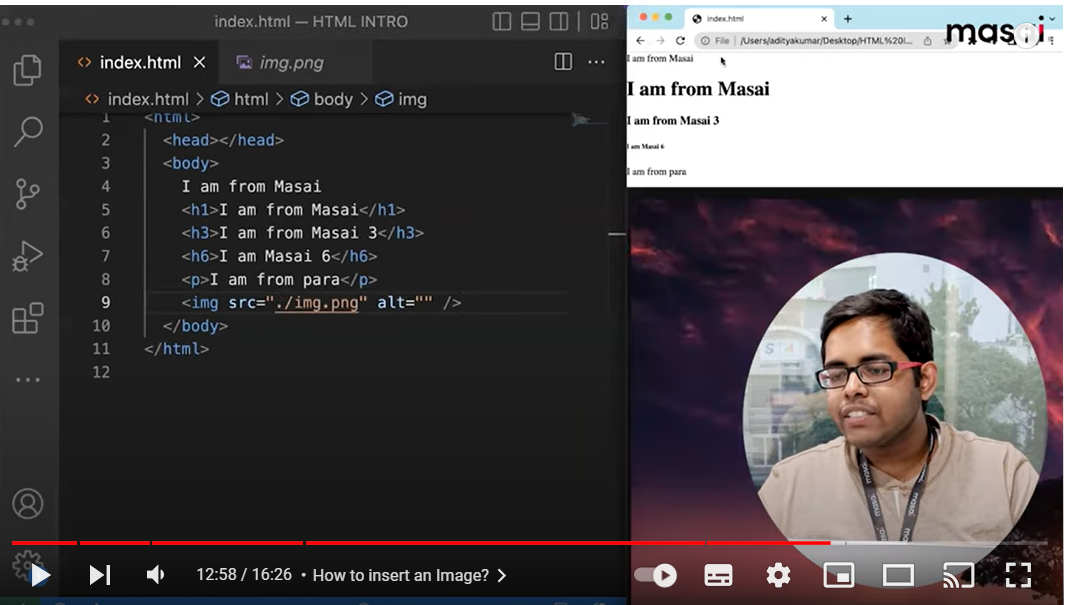Turn on Subtitles in the video player

[718, 575]
